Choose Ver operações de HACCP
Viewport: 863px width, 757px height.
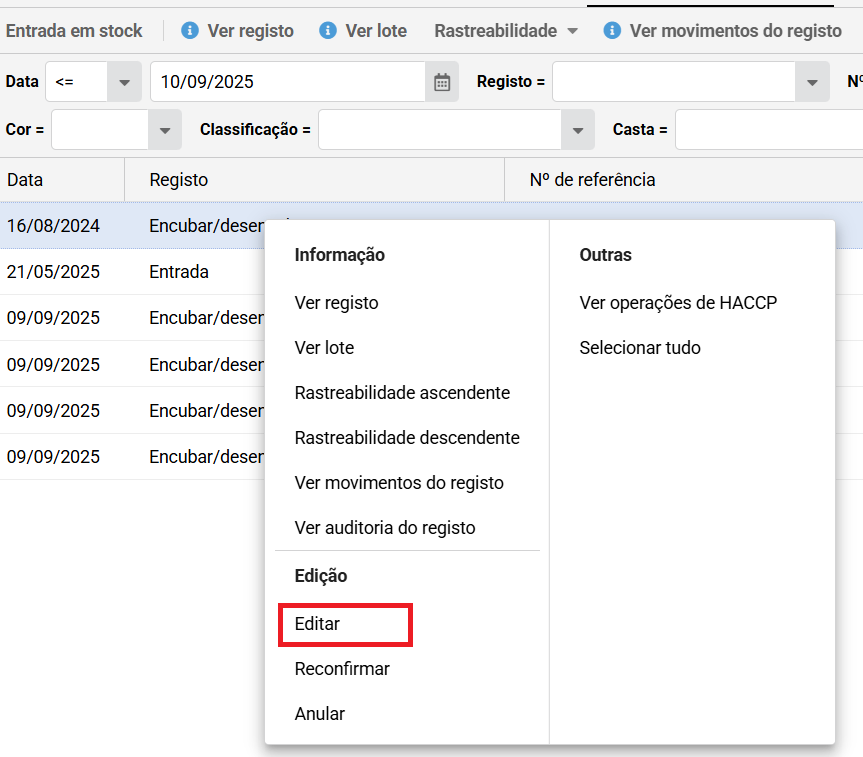678,303
